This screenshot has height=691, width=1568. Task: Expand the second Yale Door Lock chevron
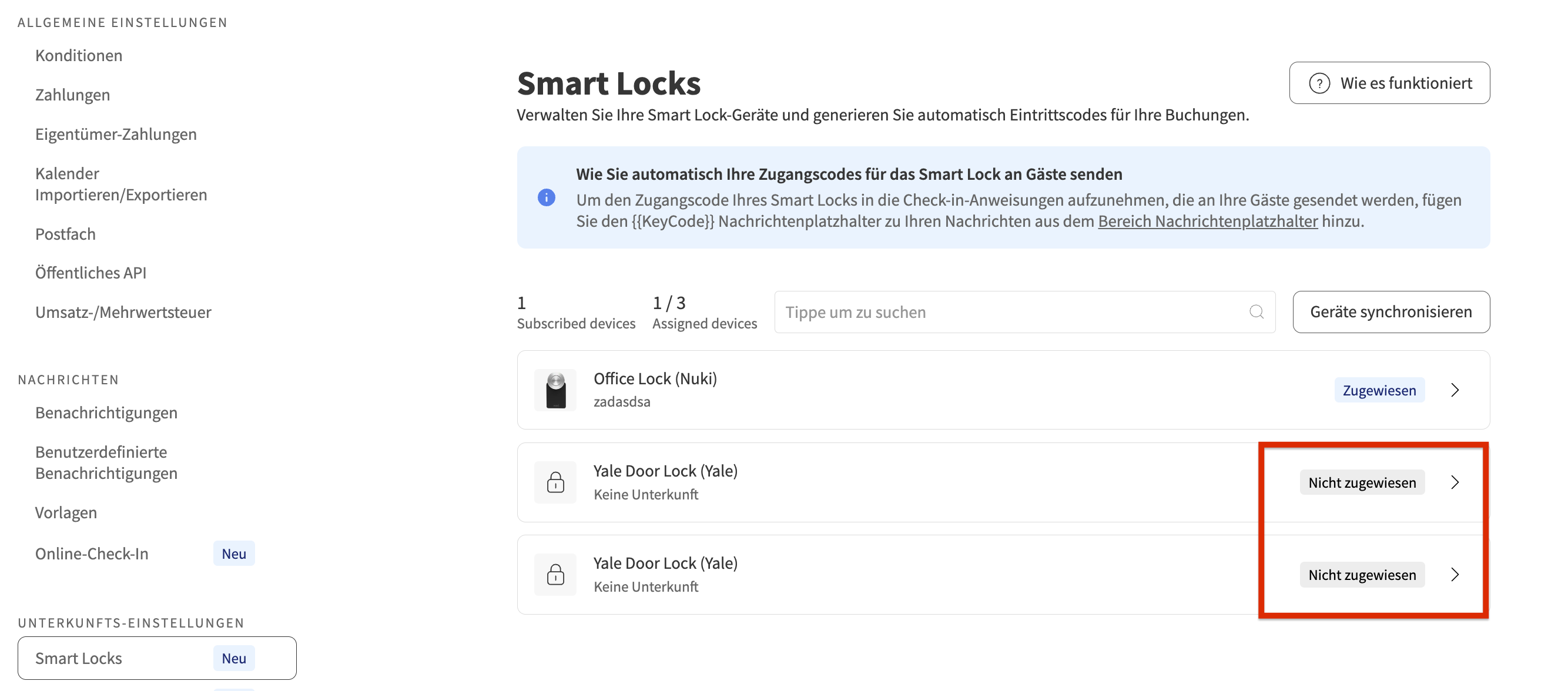click(1455, 574)
